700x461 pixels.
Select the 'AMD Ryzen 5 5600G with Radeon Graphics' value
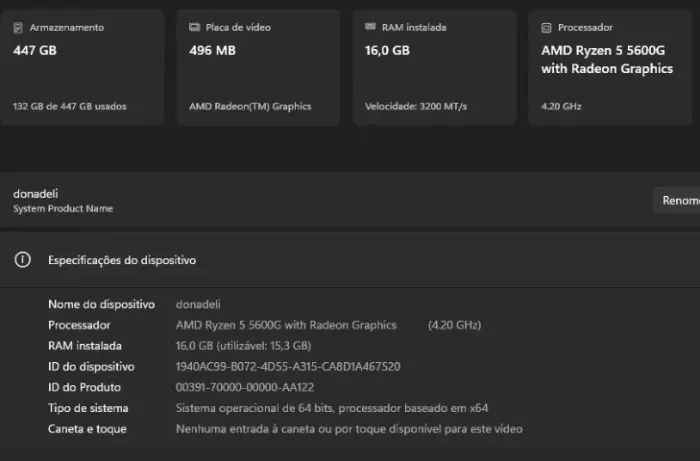(286, 325)
